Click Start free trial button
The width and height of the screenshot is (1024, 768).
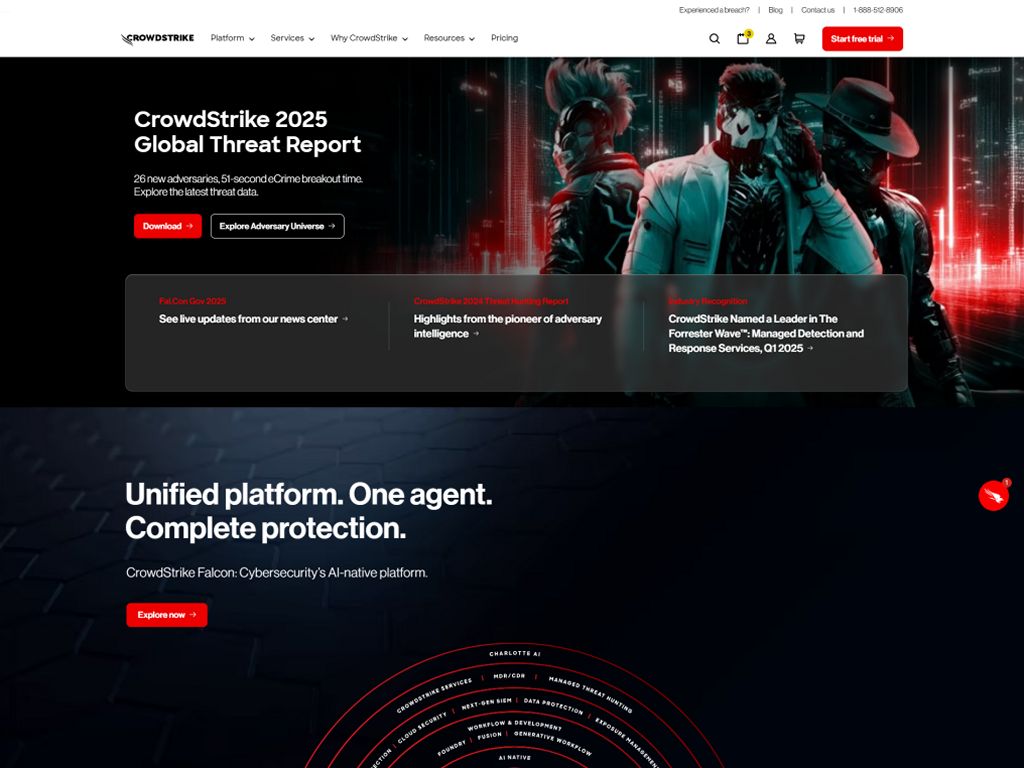862,39
